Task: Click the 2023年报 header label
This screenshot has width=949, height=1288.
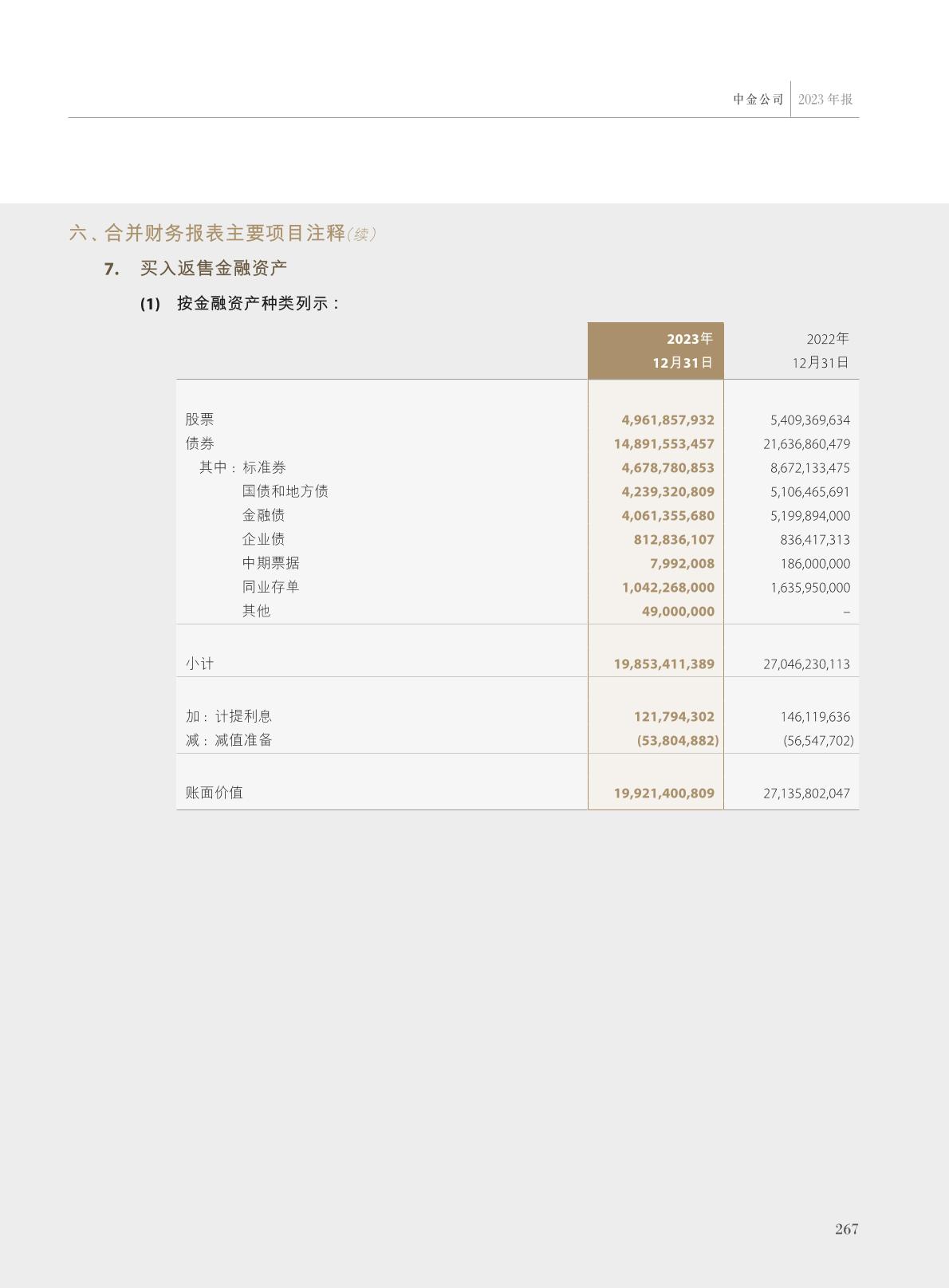Action: [x=825, y=100]
